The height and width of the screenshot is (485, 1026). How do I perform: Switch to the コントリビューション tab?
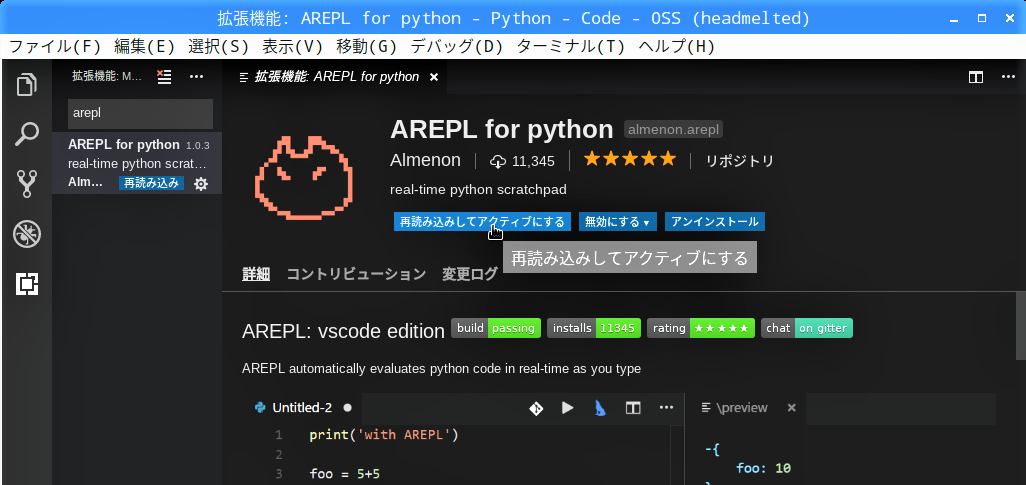(x=356, y=274)
